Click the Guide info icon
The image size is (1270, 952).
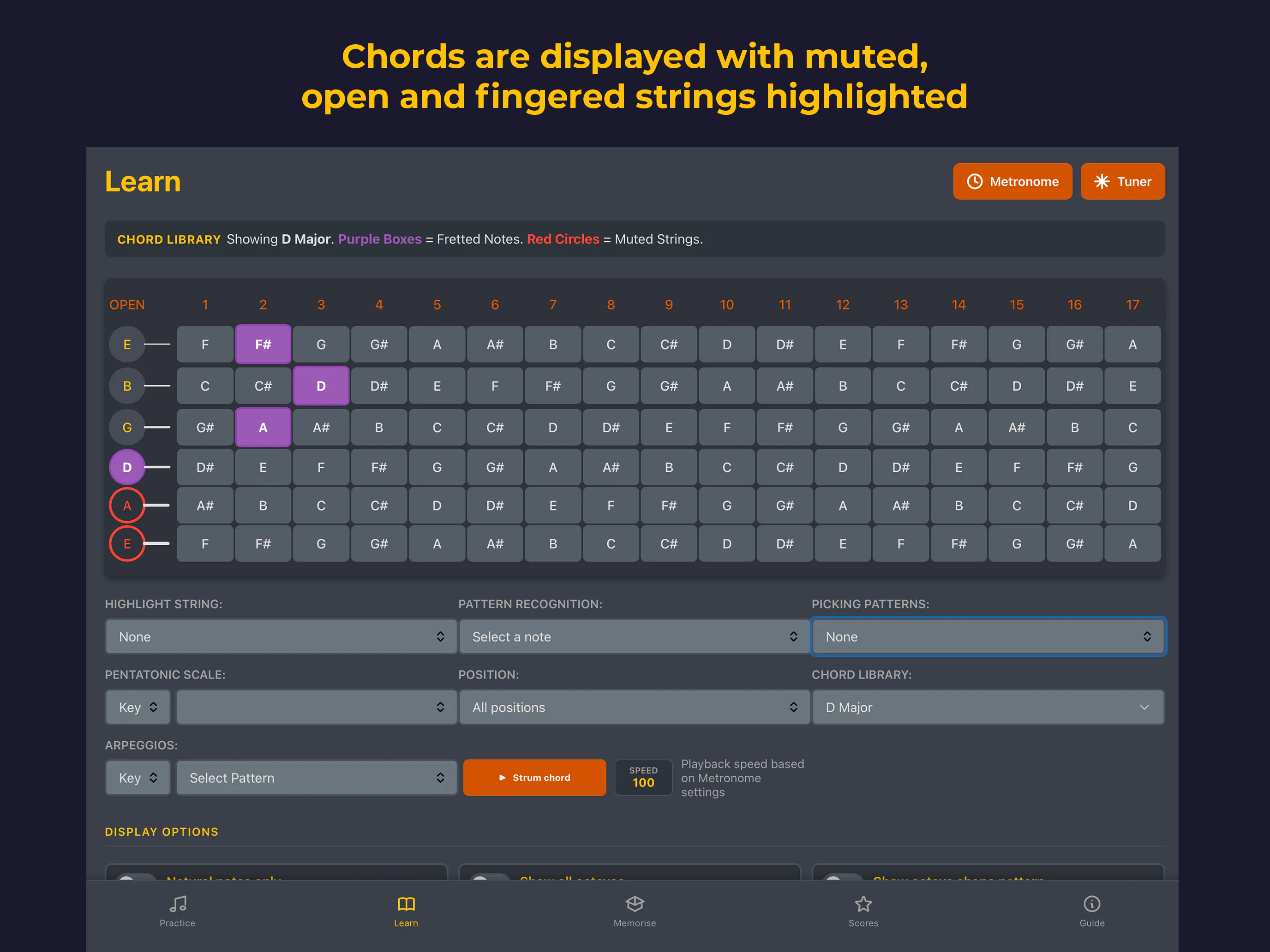[x=1091, y=904]
